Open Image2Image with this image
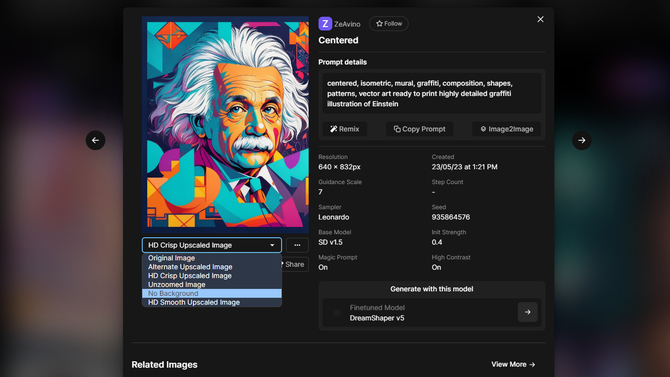This screenshot has height=377, width=670. click(506, 129)
